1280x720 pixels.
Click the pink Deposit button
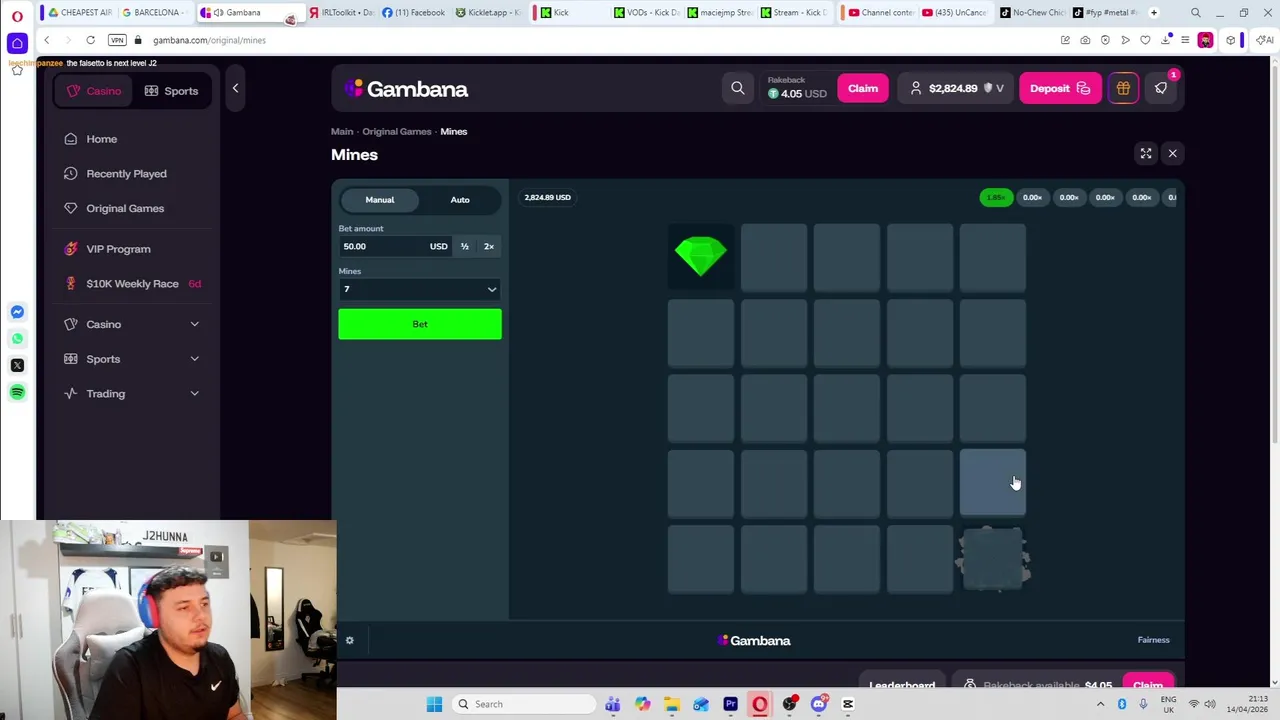pos(1060,88)
